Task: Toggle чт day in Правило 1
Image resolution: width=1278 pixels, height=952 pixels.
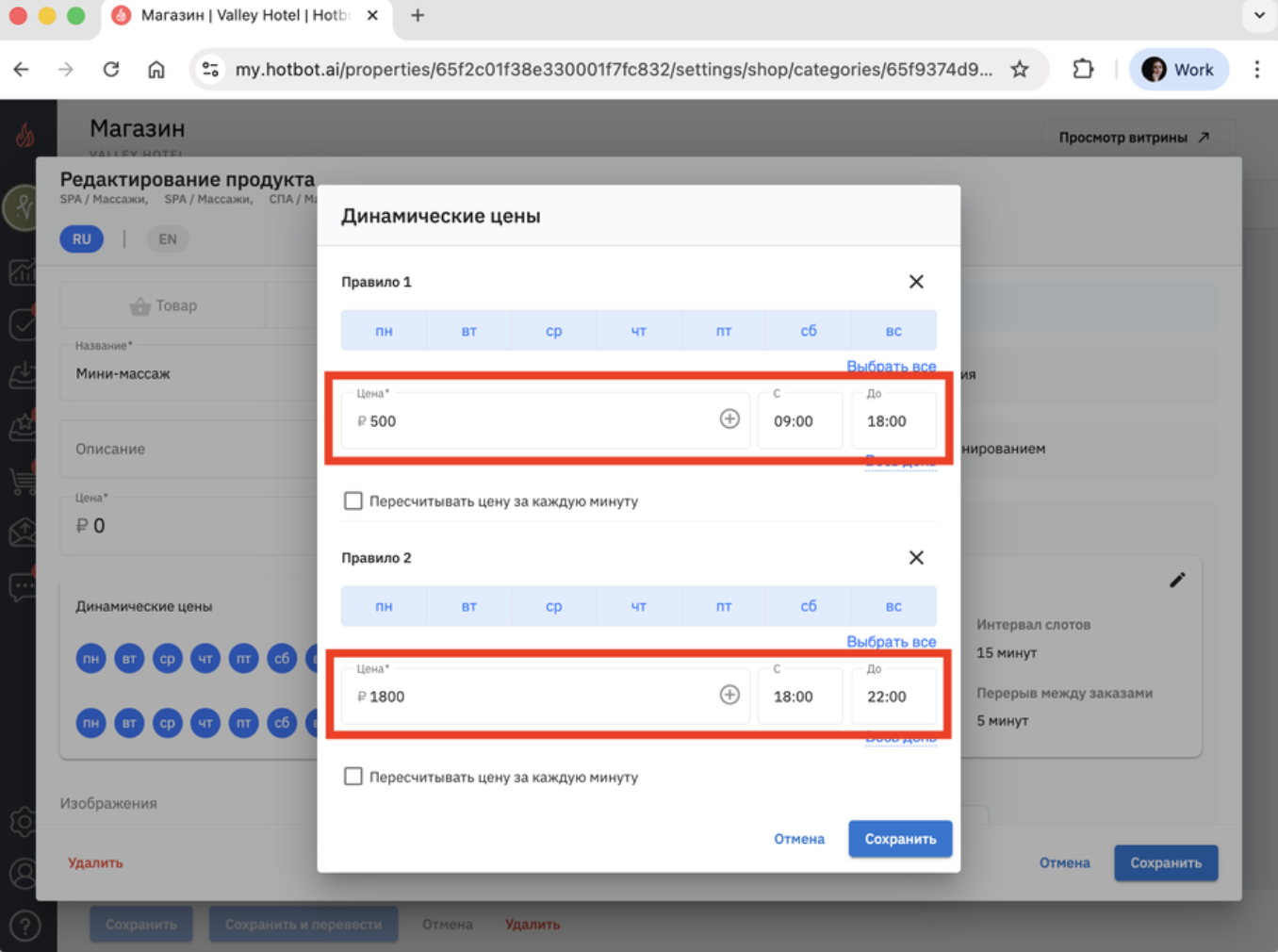Action: tap(638, 331)
